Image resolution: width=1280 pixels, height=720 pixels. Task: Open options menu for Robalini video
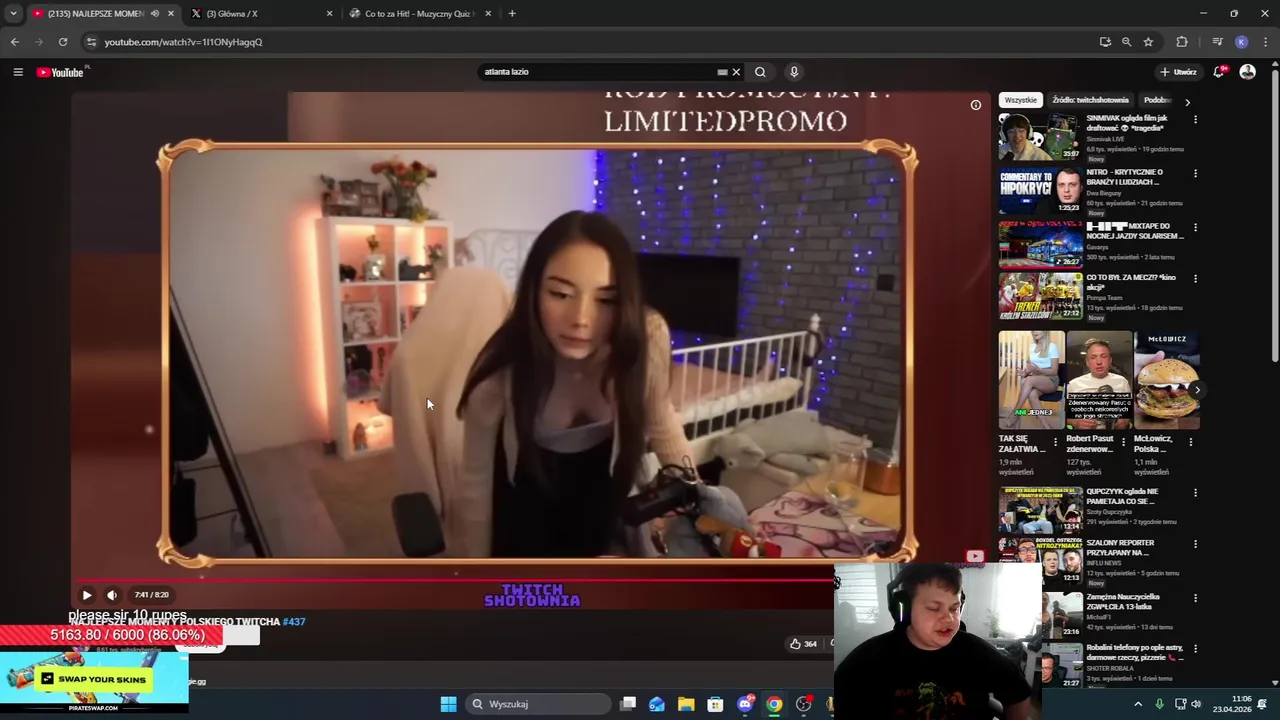1195,650
